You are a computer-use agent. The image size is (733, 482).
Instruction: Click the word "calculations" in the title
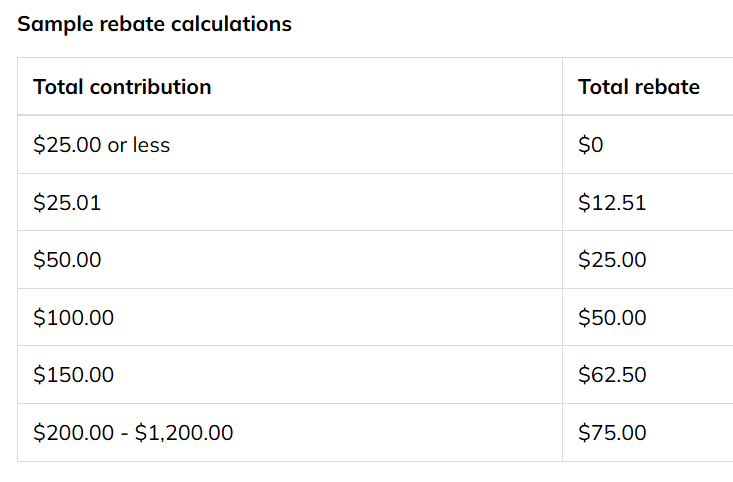[231, 24]
